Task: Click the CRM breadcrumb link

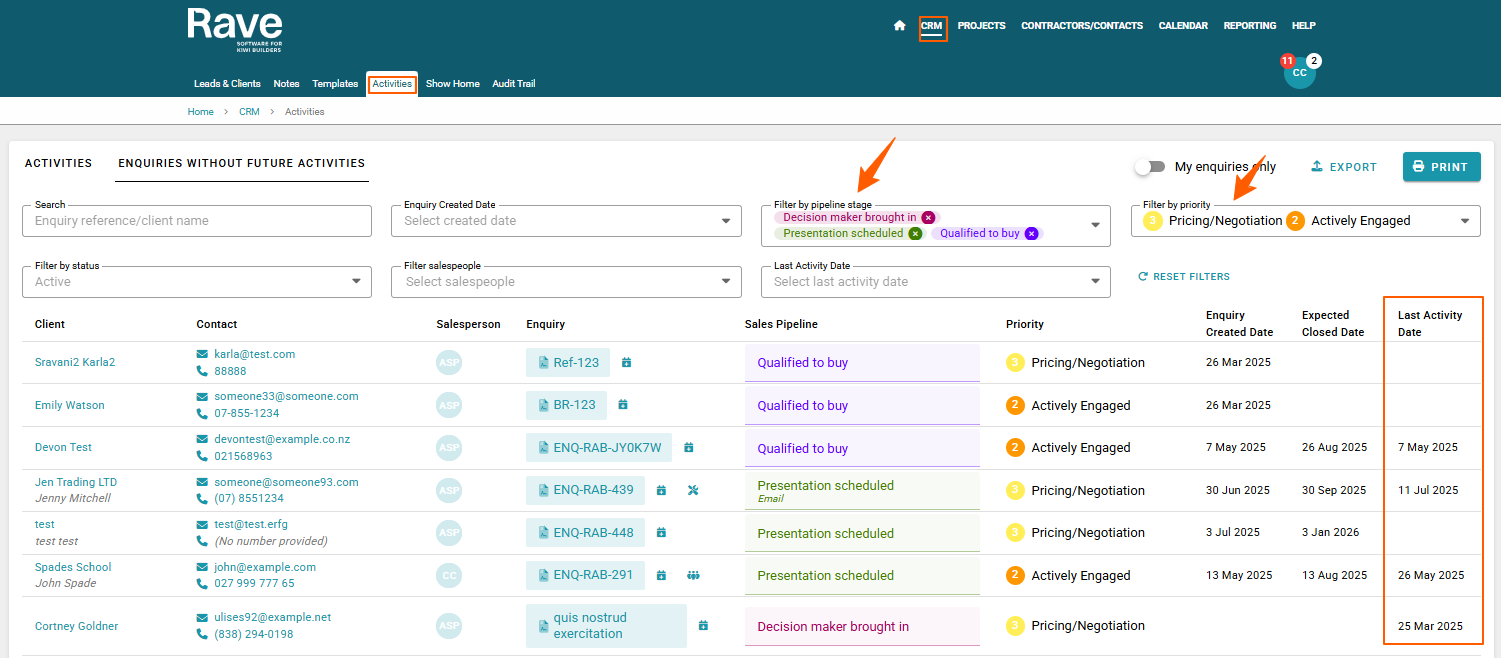Action: point(249,112)
